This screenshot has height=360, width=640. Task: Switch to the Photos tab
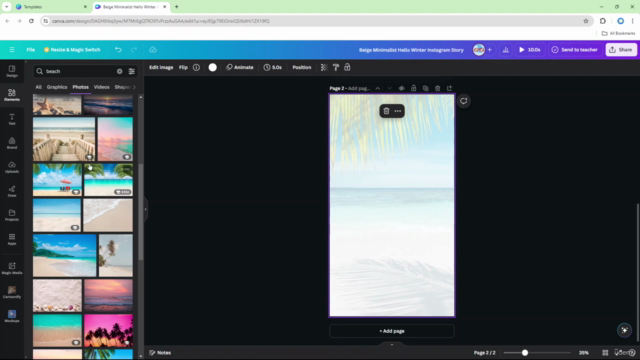point(80,87)
